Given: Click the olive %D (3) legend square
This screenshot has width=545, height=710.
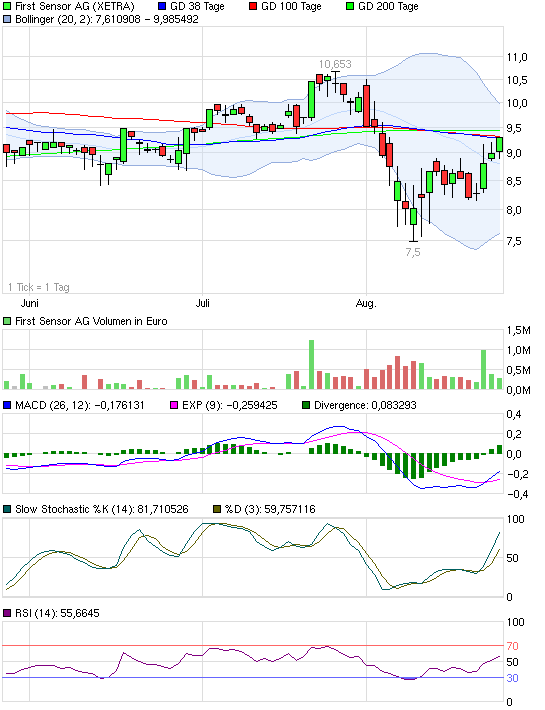Looking at the screenshot, I should pos(217,509).
